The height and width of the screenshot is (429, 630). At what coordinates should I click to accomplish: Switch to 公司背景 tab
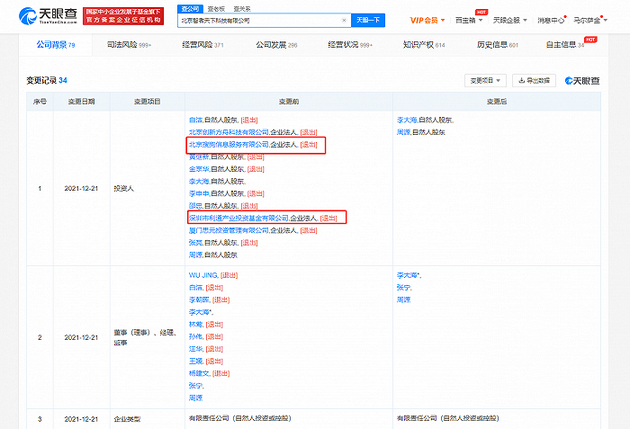(55, 45)
